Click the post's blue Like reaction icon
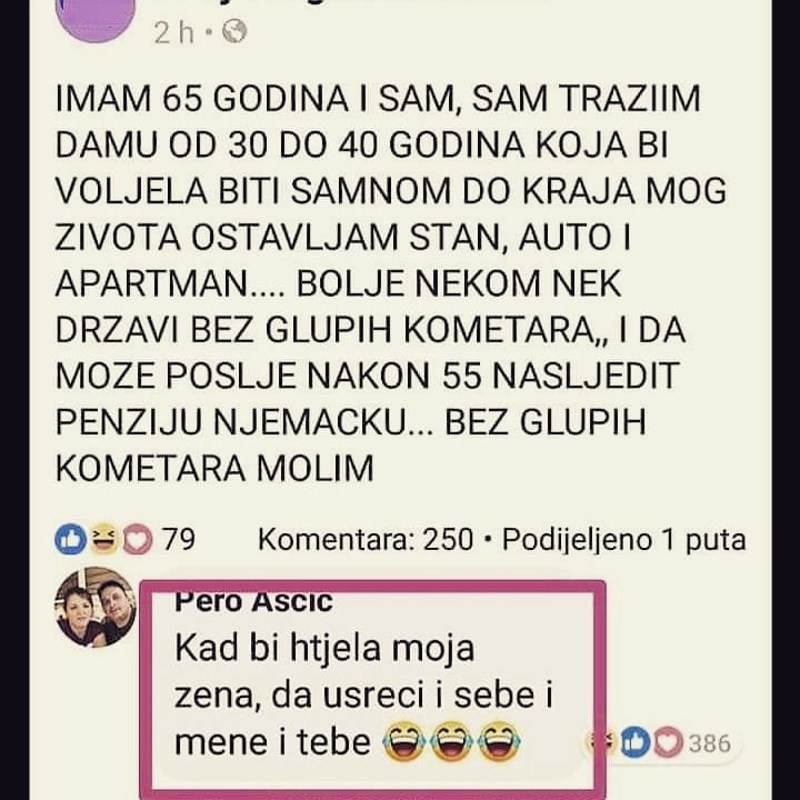800x800 pixels. tap(71, 540)
